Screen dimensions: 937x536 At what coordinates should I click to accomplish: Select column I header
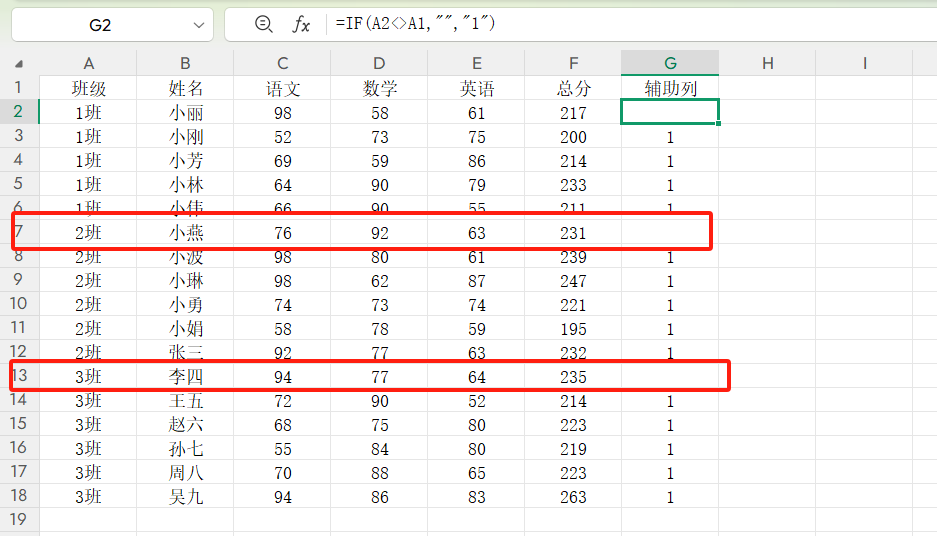click(x=864, y=63)
